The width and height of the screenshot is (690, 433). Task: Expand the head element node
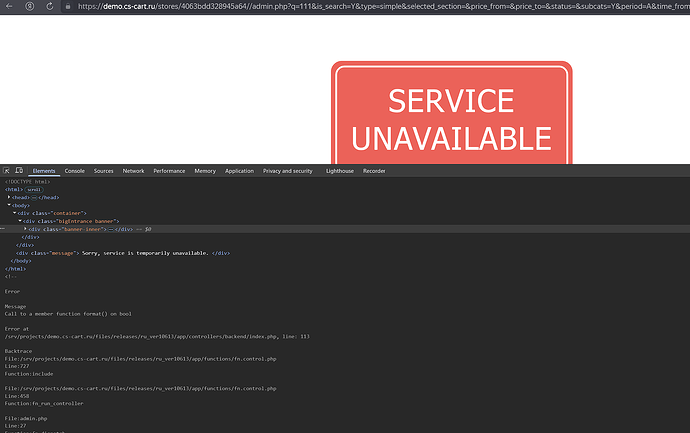pos(9,197)
